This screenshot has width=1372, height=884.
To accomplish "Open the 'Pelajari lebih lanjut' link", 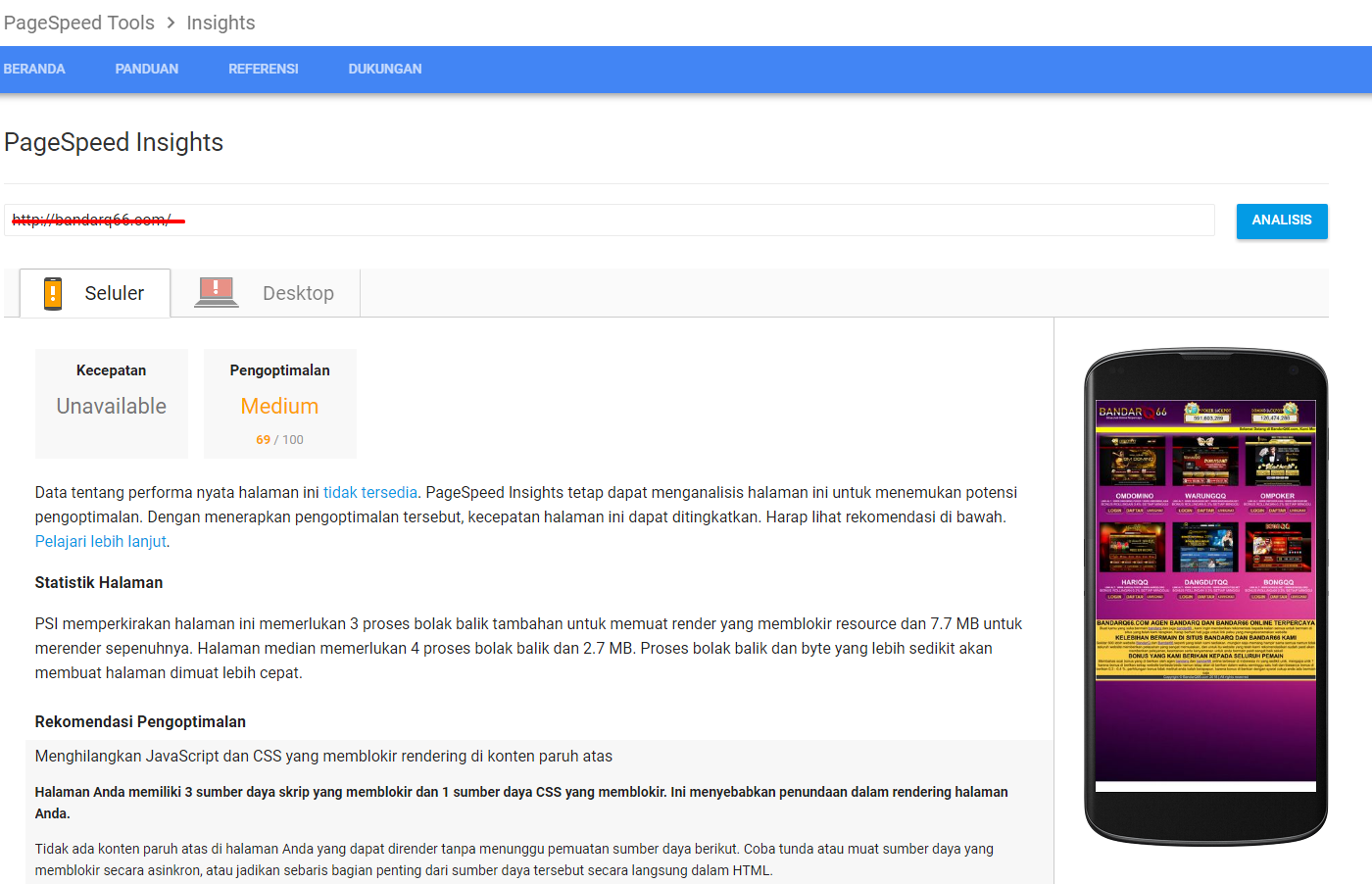I will tap(101, 541).
